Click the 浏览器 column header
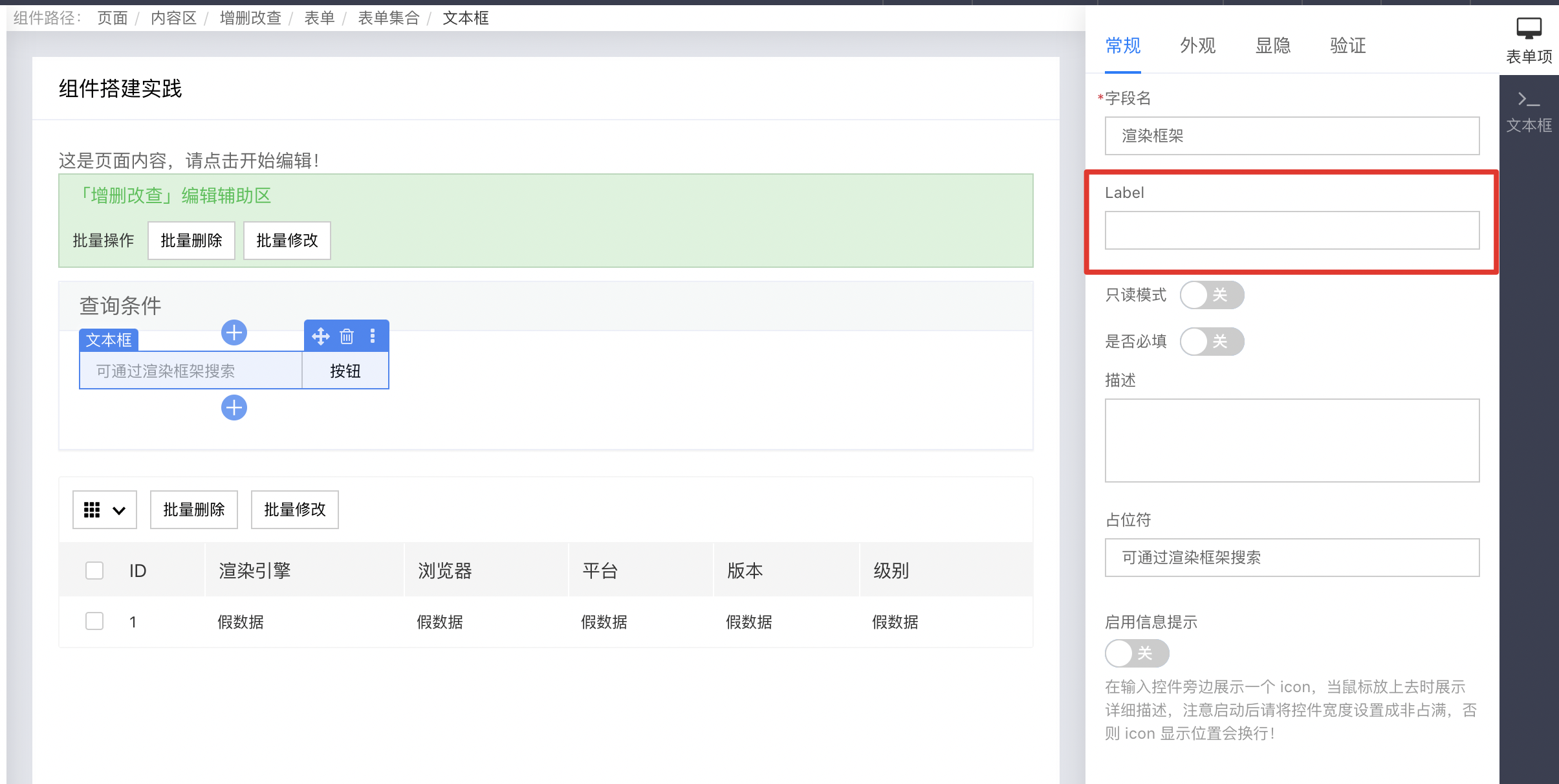 pyautogui.click(x=445, y=571)
